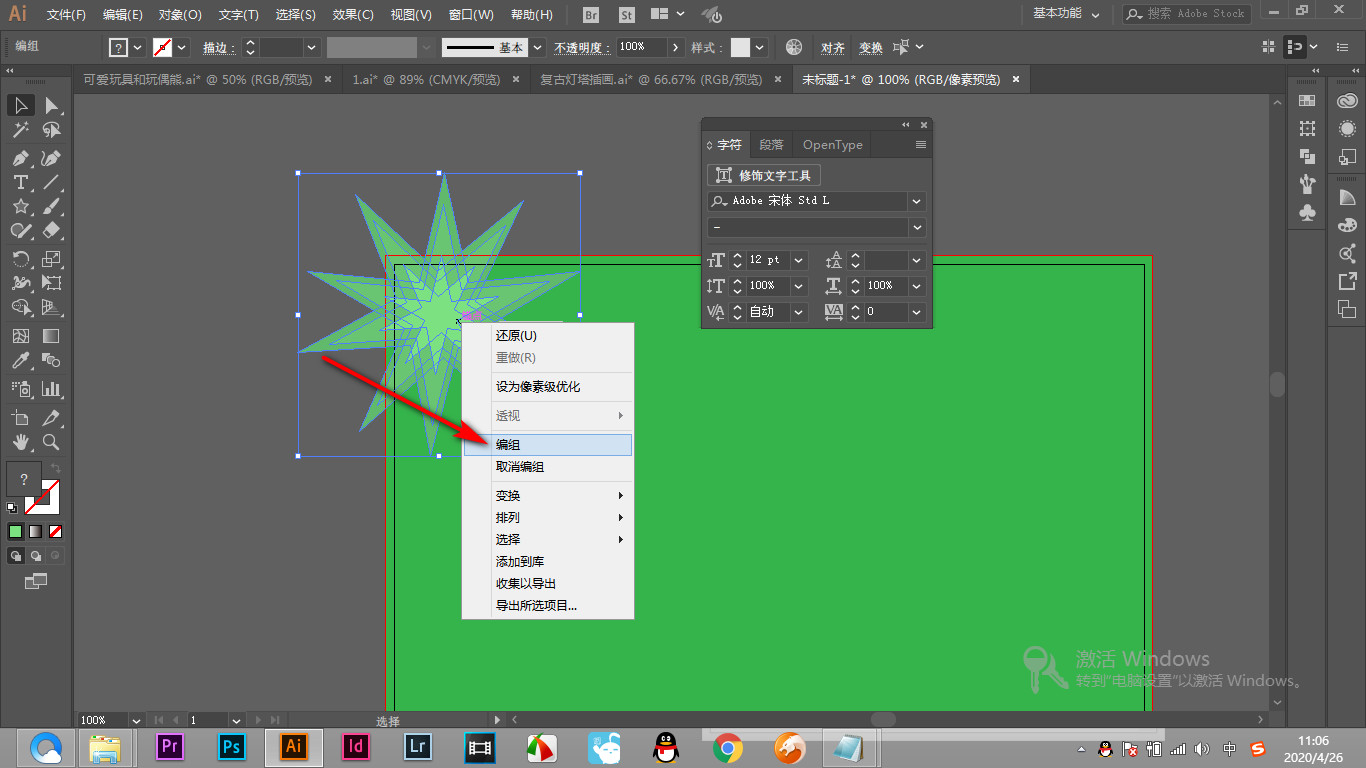The width and height of the screenshot is (1366, 768).
Task: Choose 取消编组 from the context menu
Action: click(x=548, y=467)
